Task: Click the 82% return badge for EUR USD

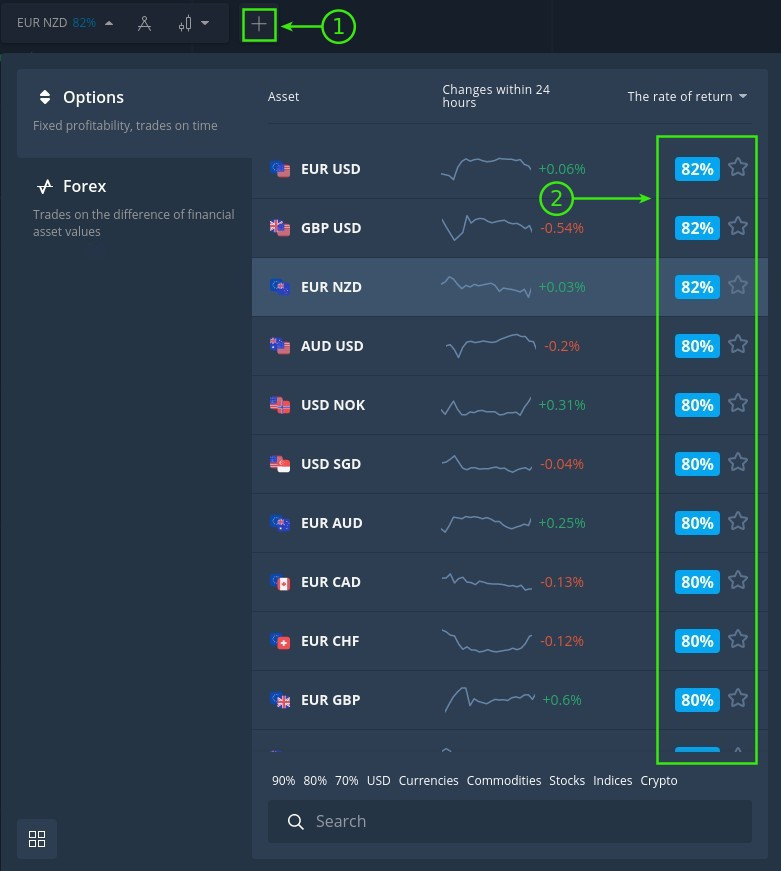Action: tap(697, 169)
